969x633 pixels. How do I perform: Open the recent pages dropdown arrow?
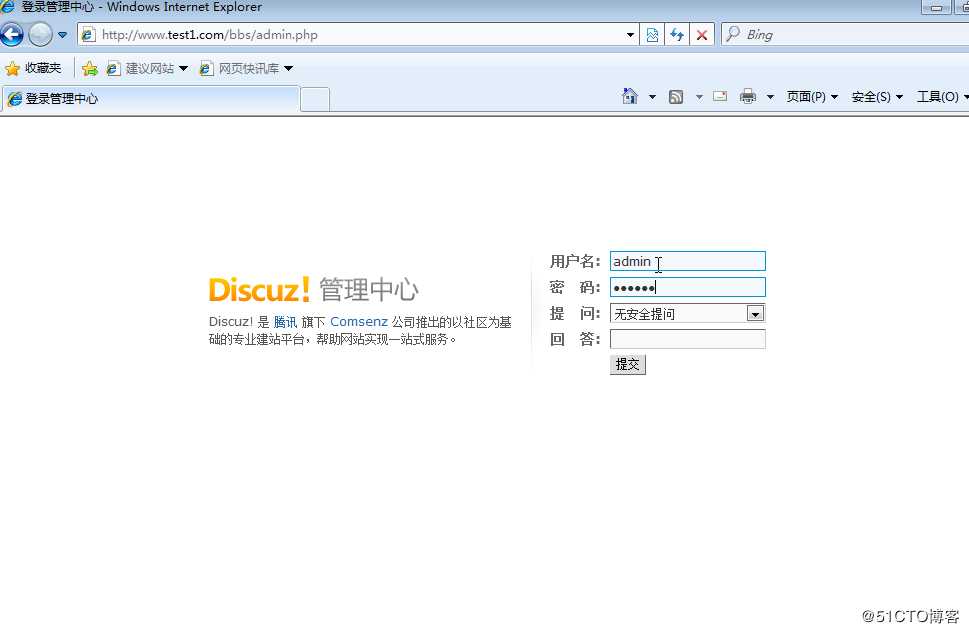[62, 35]
